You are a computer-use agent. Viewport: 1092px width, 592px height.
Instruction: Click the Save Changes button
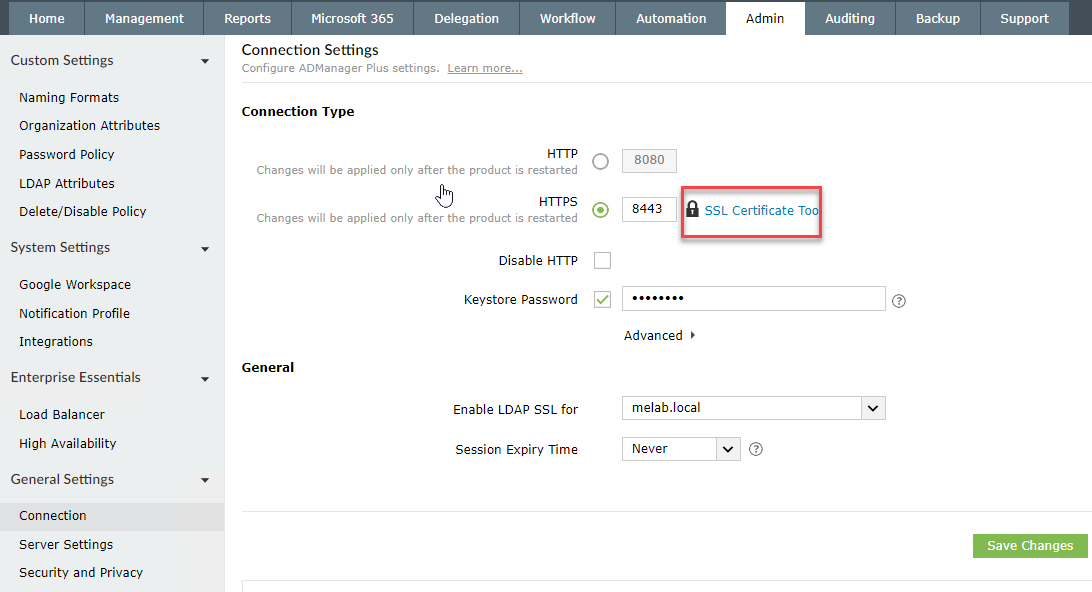click(1029, 546)
